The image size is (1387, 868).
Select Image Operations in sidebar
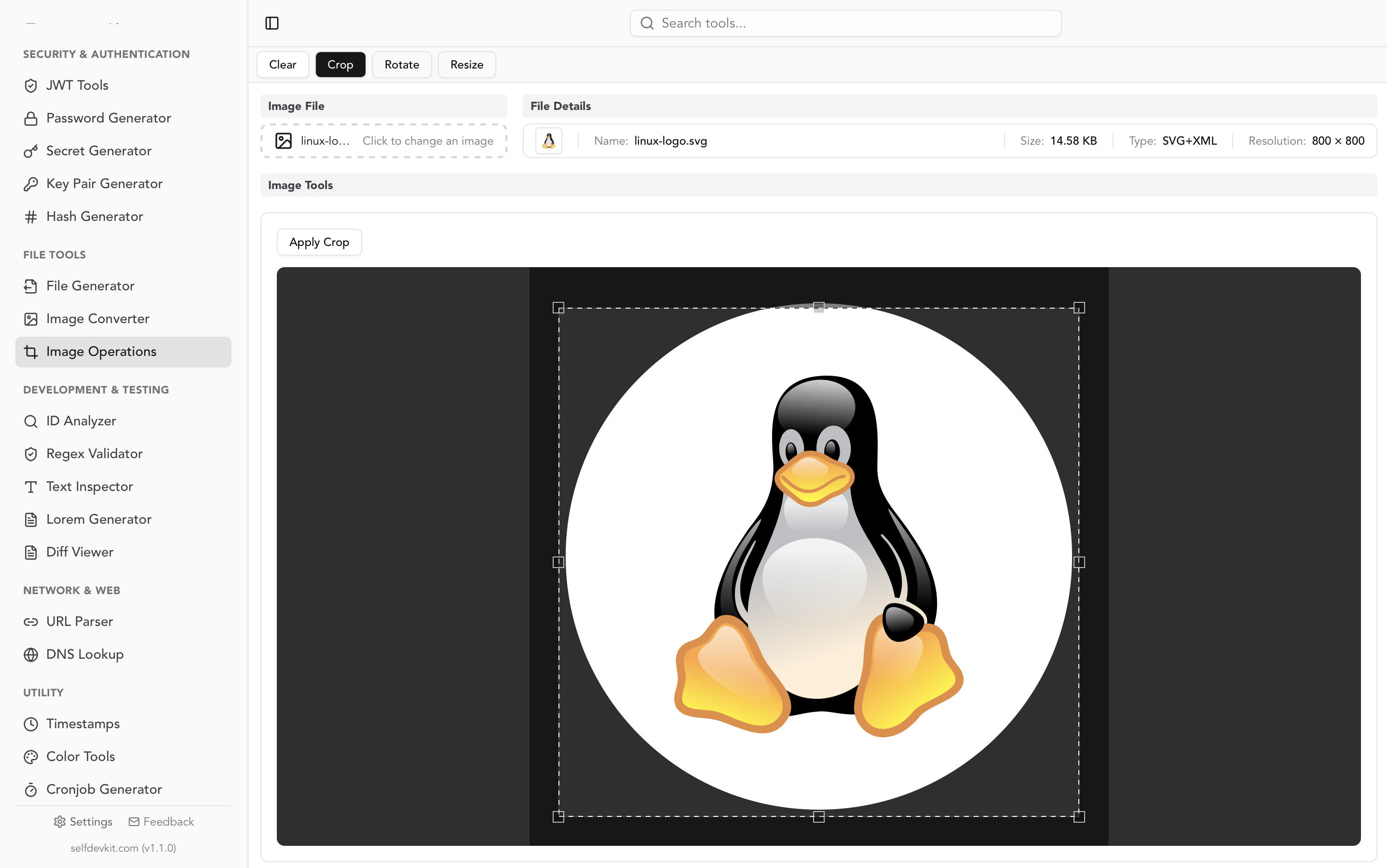123,352
